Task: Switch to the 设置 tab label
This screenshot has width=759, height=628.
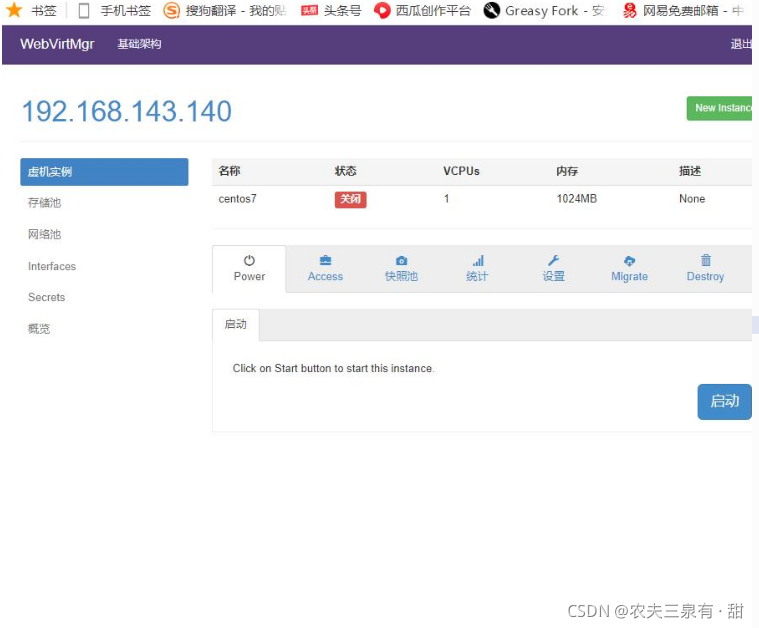Action: pos(553,276)
